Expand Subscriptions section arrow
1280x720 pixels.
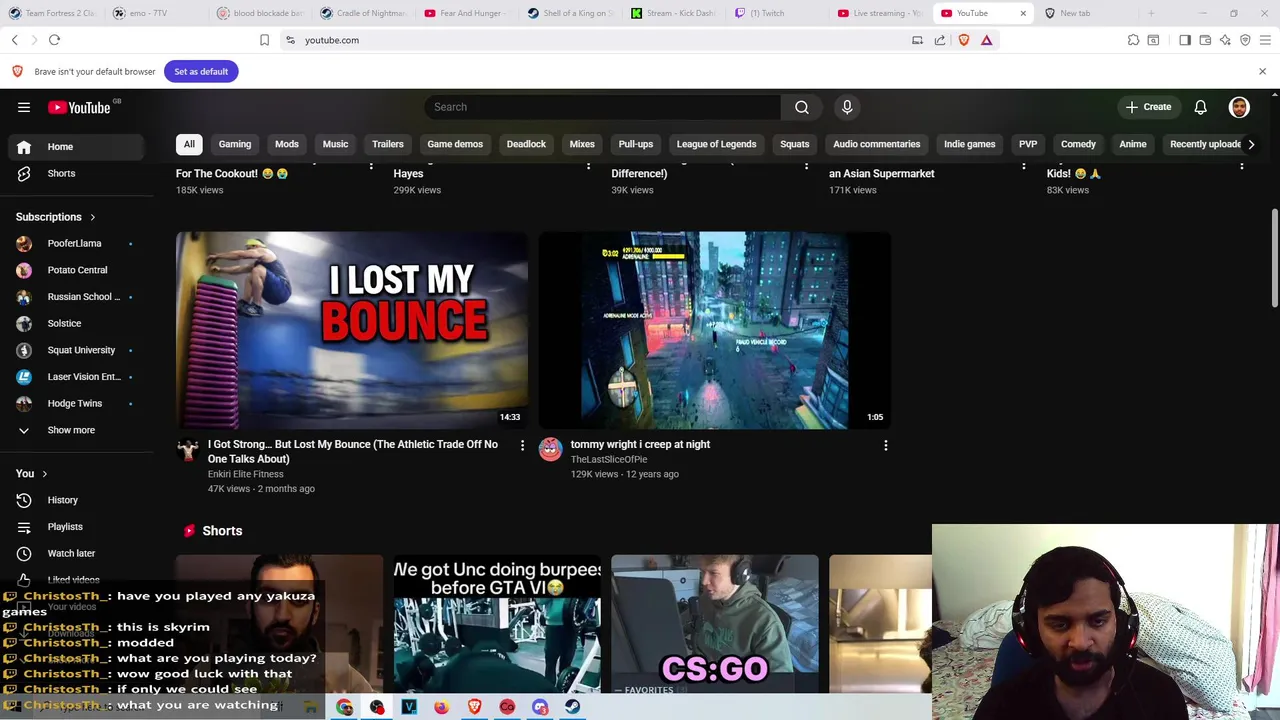click(x=92, y=217)
